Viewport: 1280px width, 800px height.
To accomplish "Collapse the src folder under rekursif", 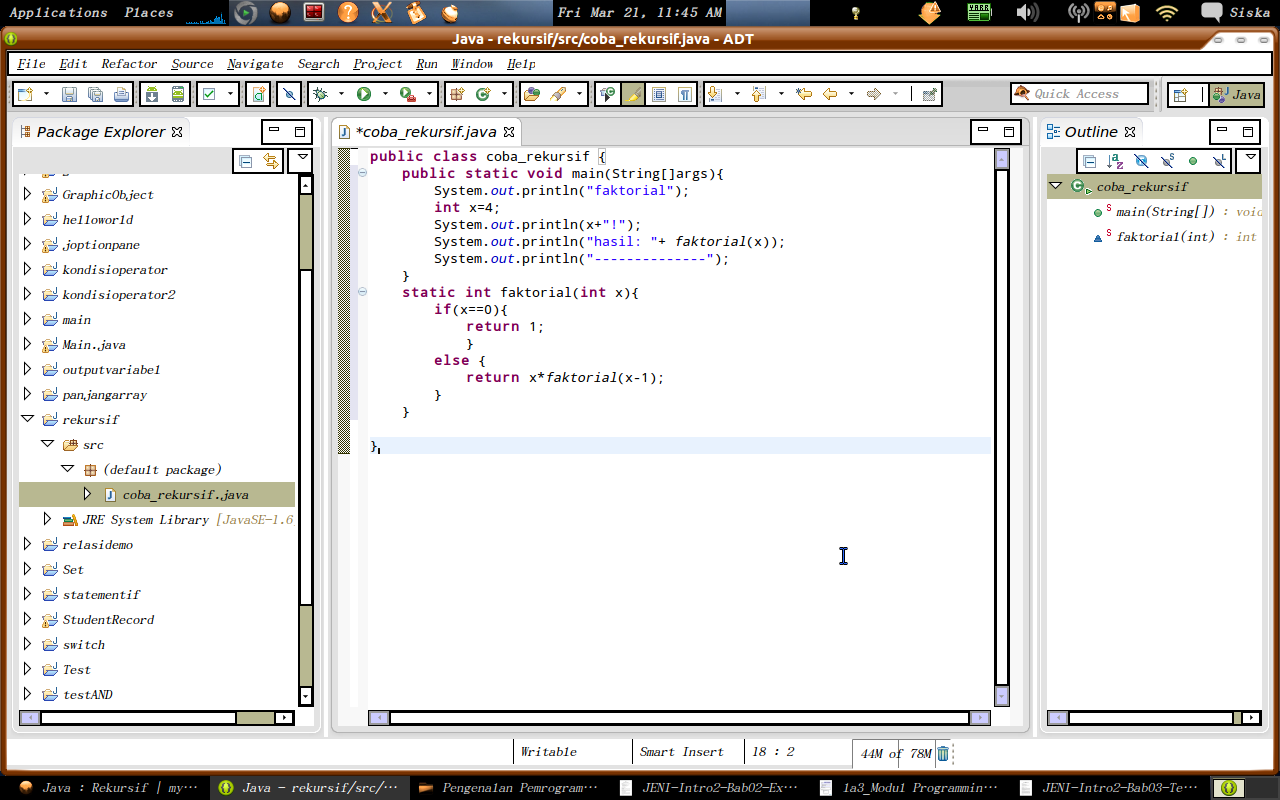I will [x=45, y=444].
